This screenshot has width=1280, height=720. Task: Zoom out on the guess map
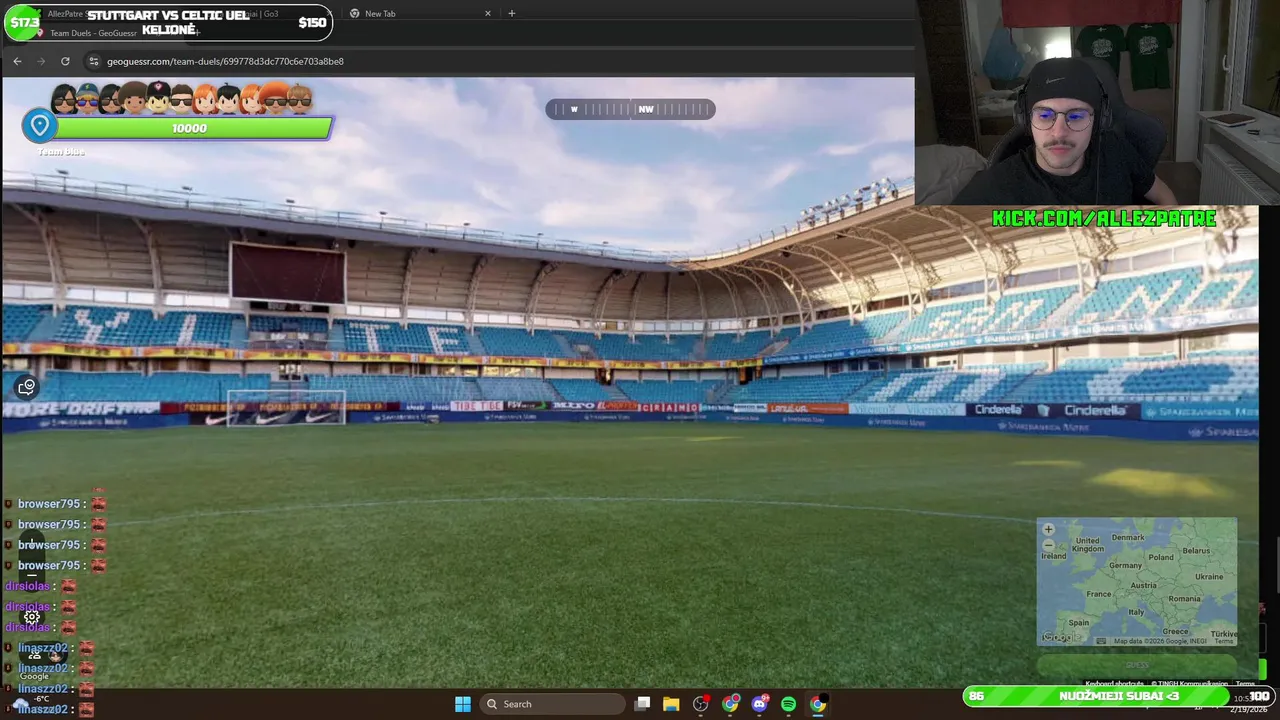coord(1048,545)
